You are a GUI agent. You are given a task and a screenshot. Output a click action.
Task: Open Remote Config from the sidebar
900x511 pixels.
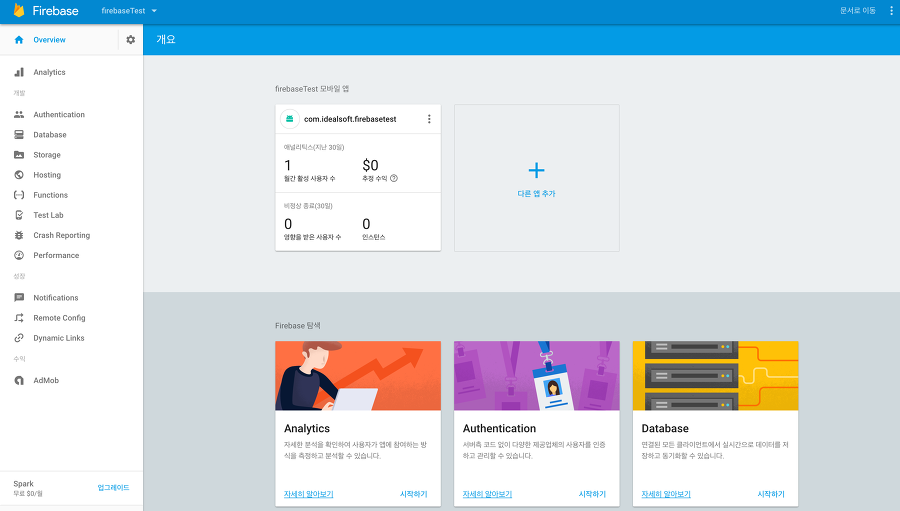coord(59,318)
